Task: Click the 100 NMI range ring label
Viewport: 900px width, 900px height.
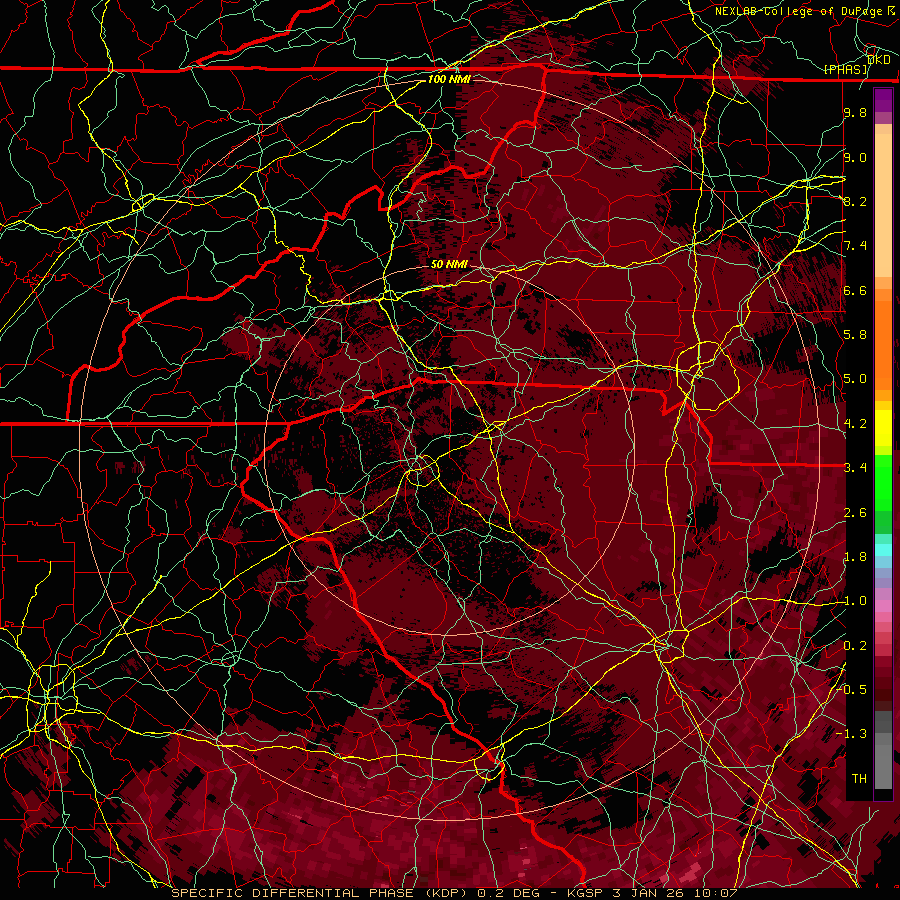Action: point(449,79)
